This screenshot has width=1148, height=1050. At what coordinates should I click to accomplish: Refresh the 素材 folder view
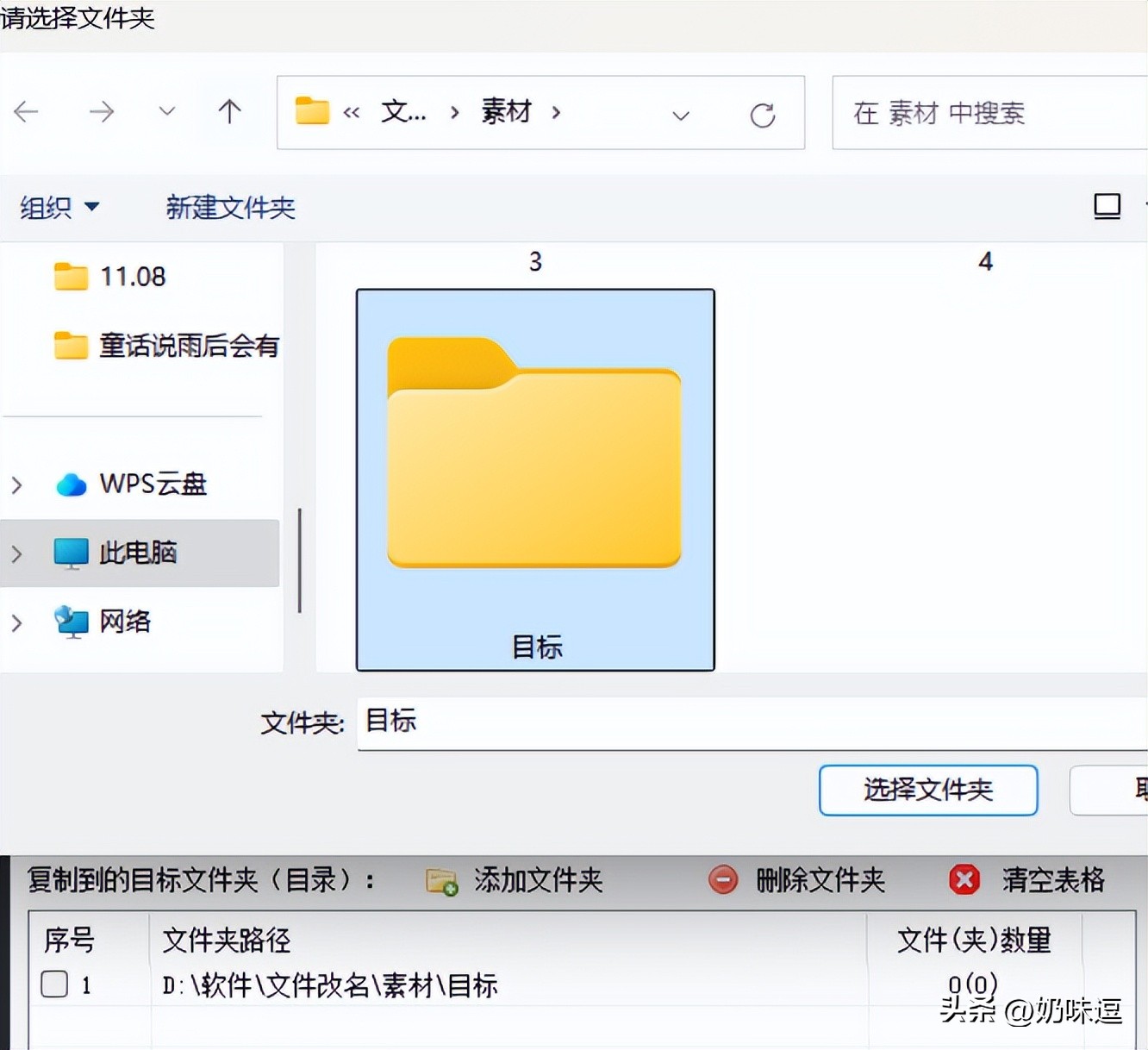click(x=763, y=115)
